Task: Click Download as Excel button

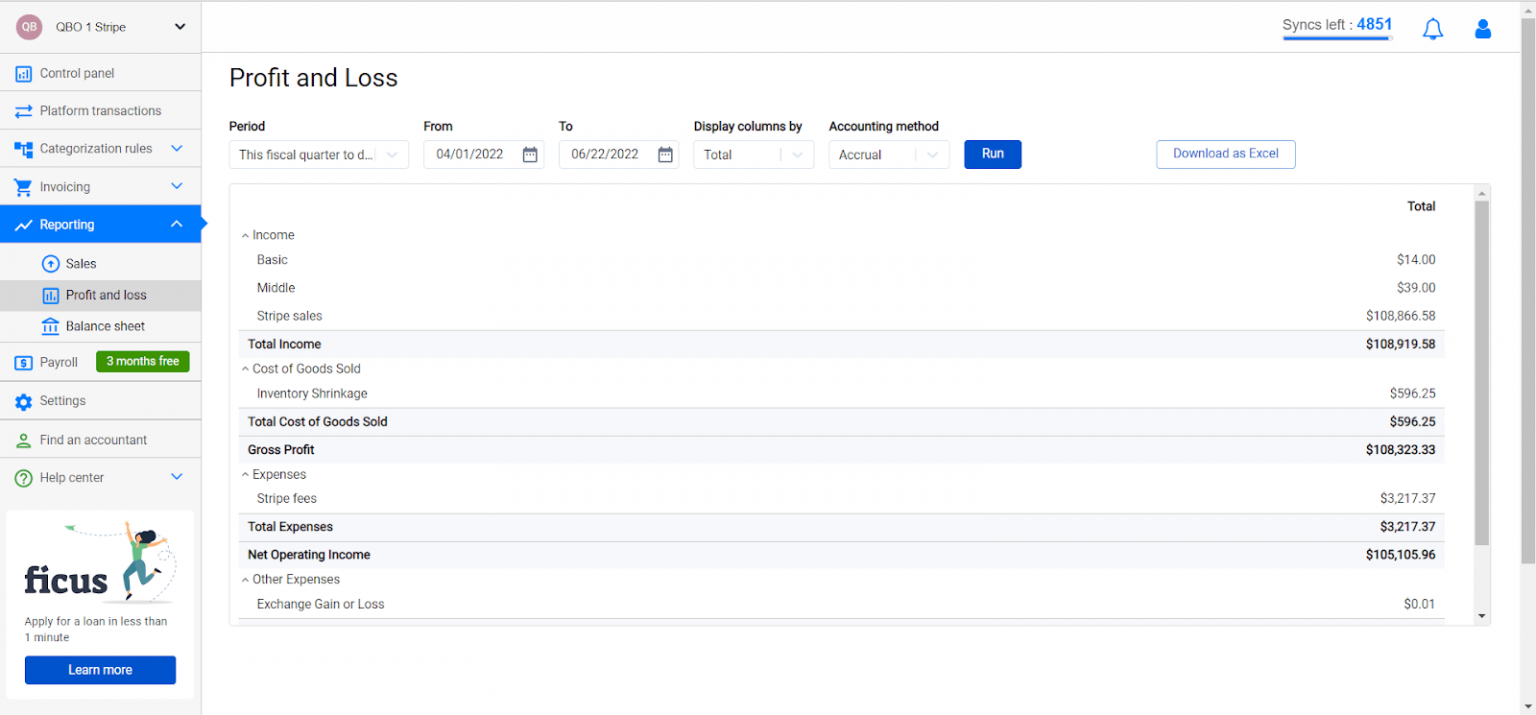Action: (x=1225, y=154)
